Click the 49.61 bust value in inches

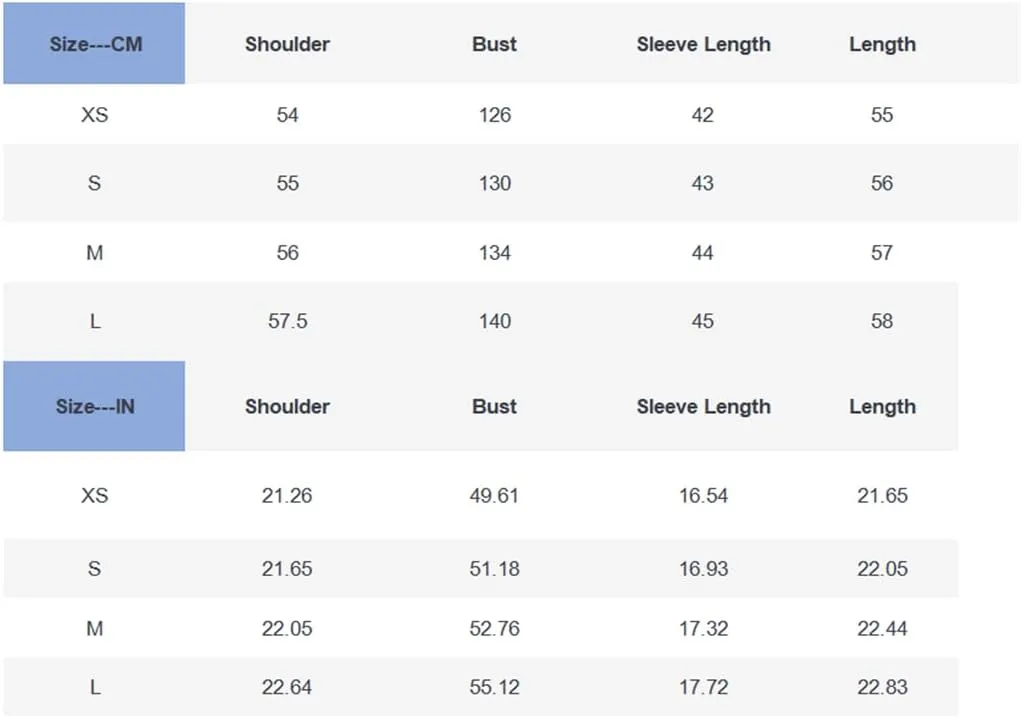[494, 495]
